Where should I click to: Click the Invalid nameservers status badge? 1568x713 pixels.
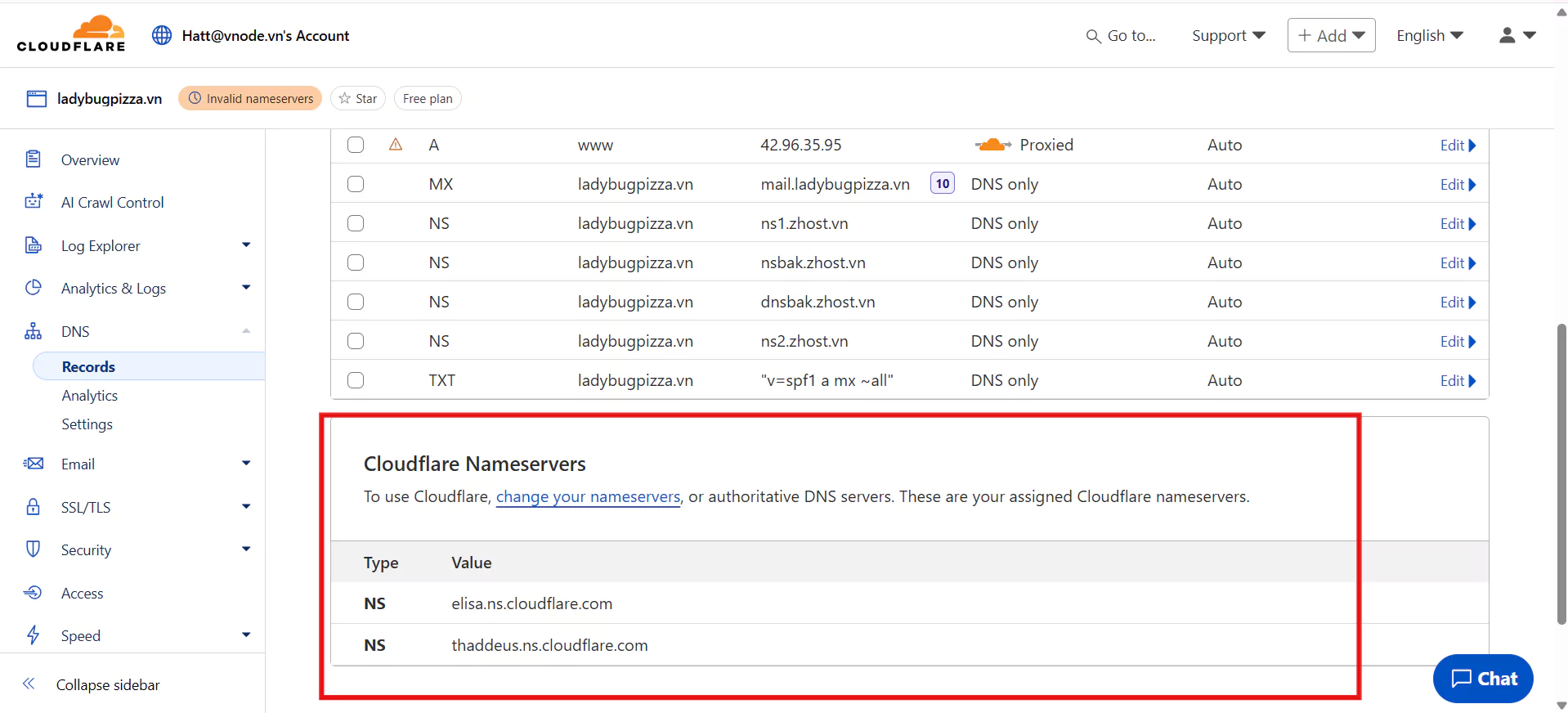pyautogui.click(x=250, y=98)
